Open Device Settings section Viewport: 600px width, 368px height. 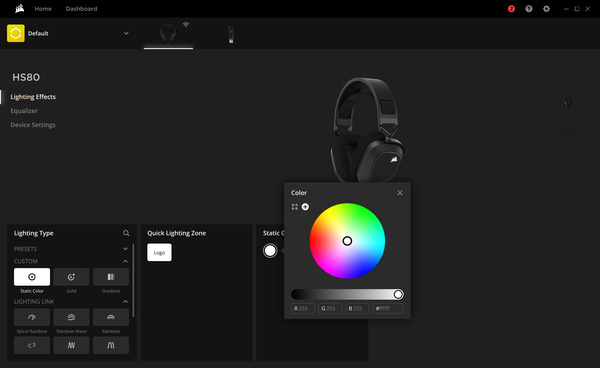pos(33,125)
